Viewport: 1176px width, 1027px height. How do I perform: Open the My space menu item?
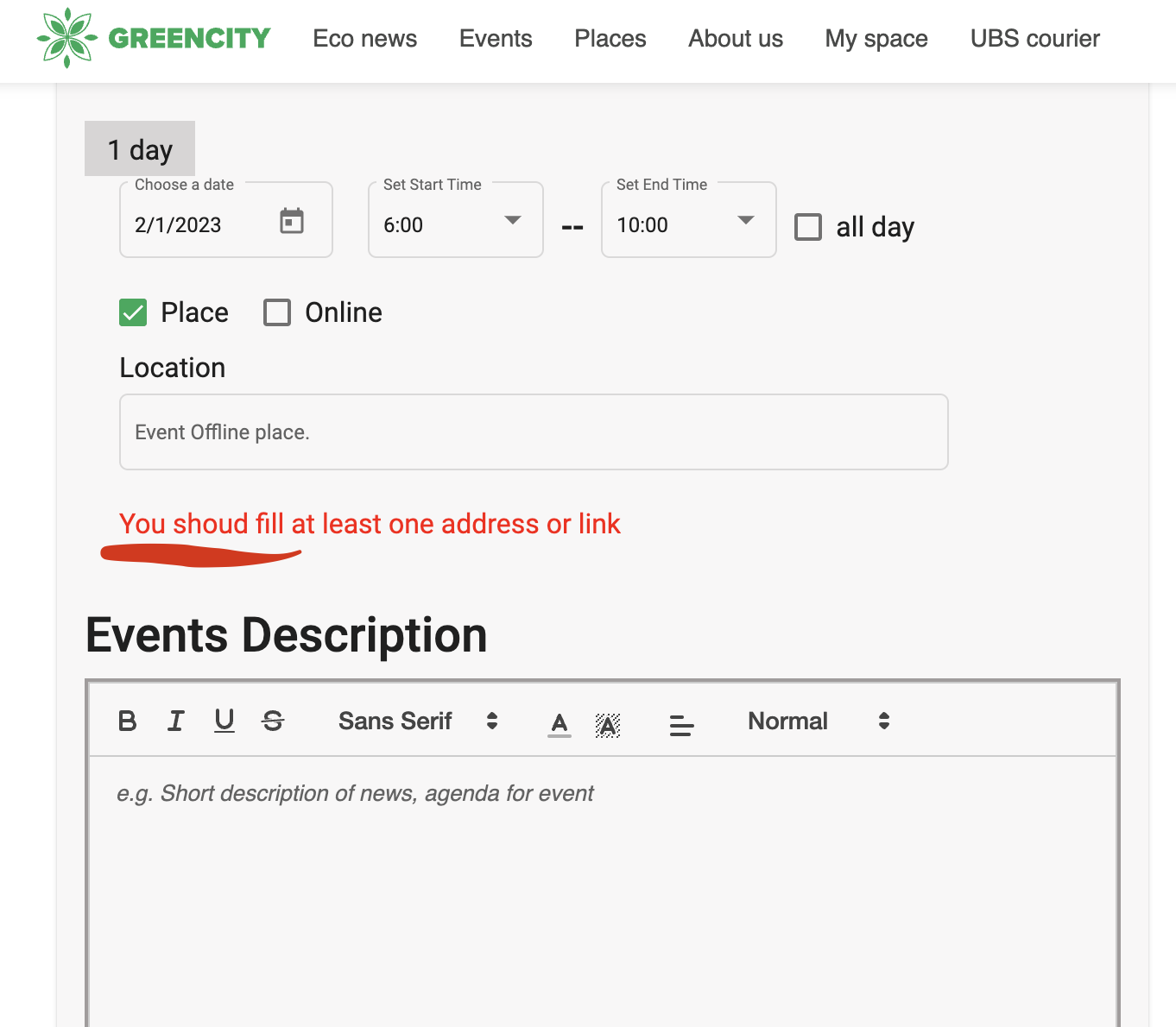pos(876,38)
